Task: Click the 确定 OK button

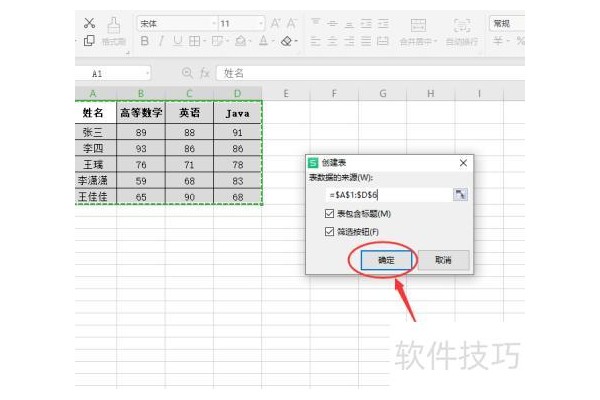Action: [x=386, y=260]
